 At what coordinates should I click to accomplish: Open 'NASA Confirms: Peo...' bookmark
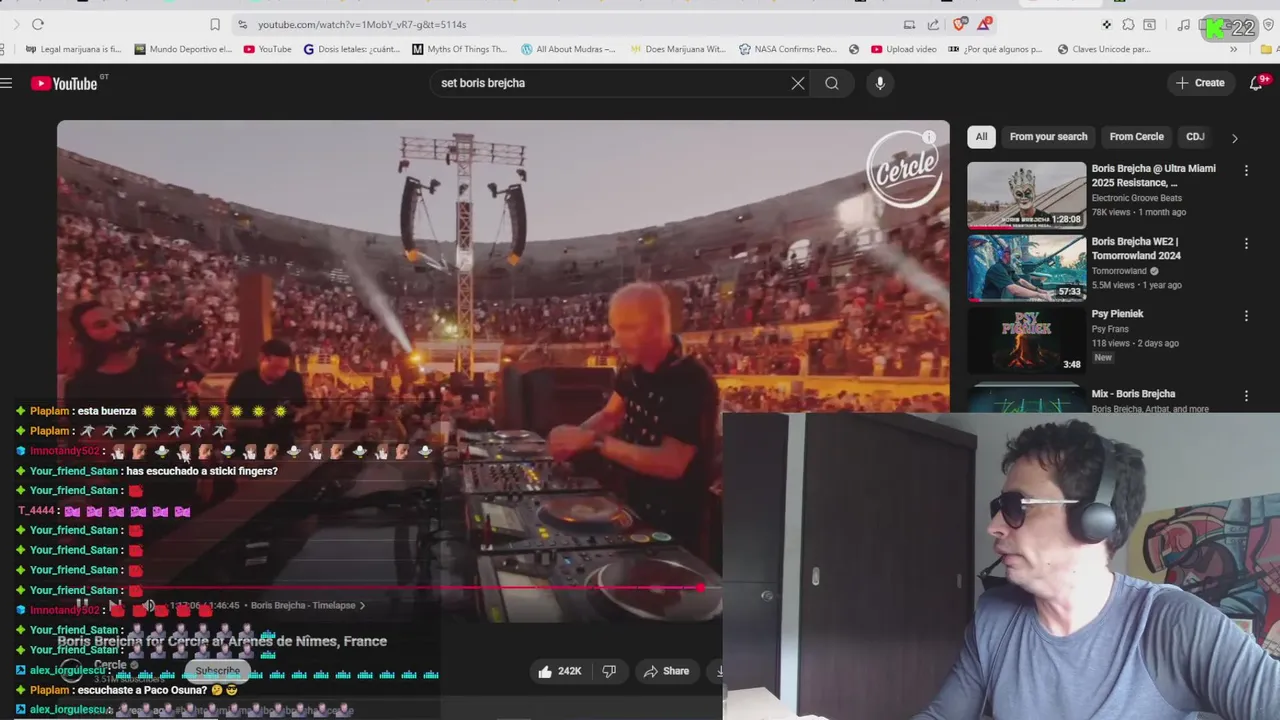787,49
